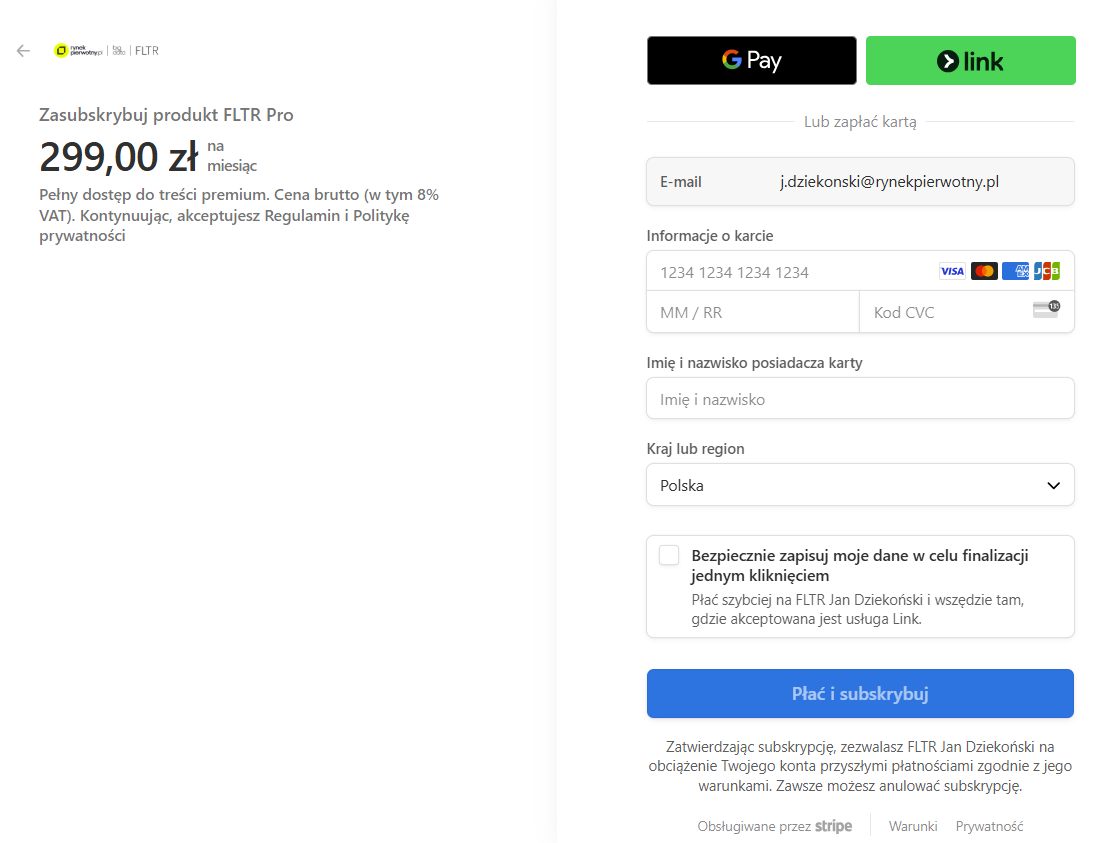1093x843 pixels.
Task: Click the Stripe logo in footer
Action: (833, 826)
